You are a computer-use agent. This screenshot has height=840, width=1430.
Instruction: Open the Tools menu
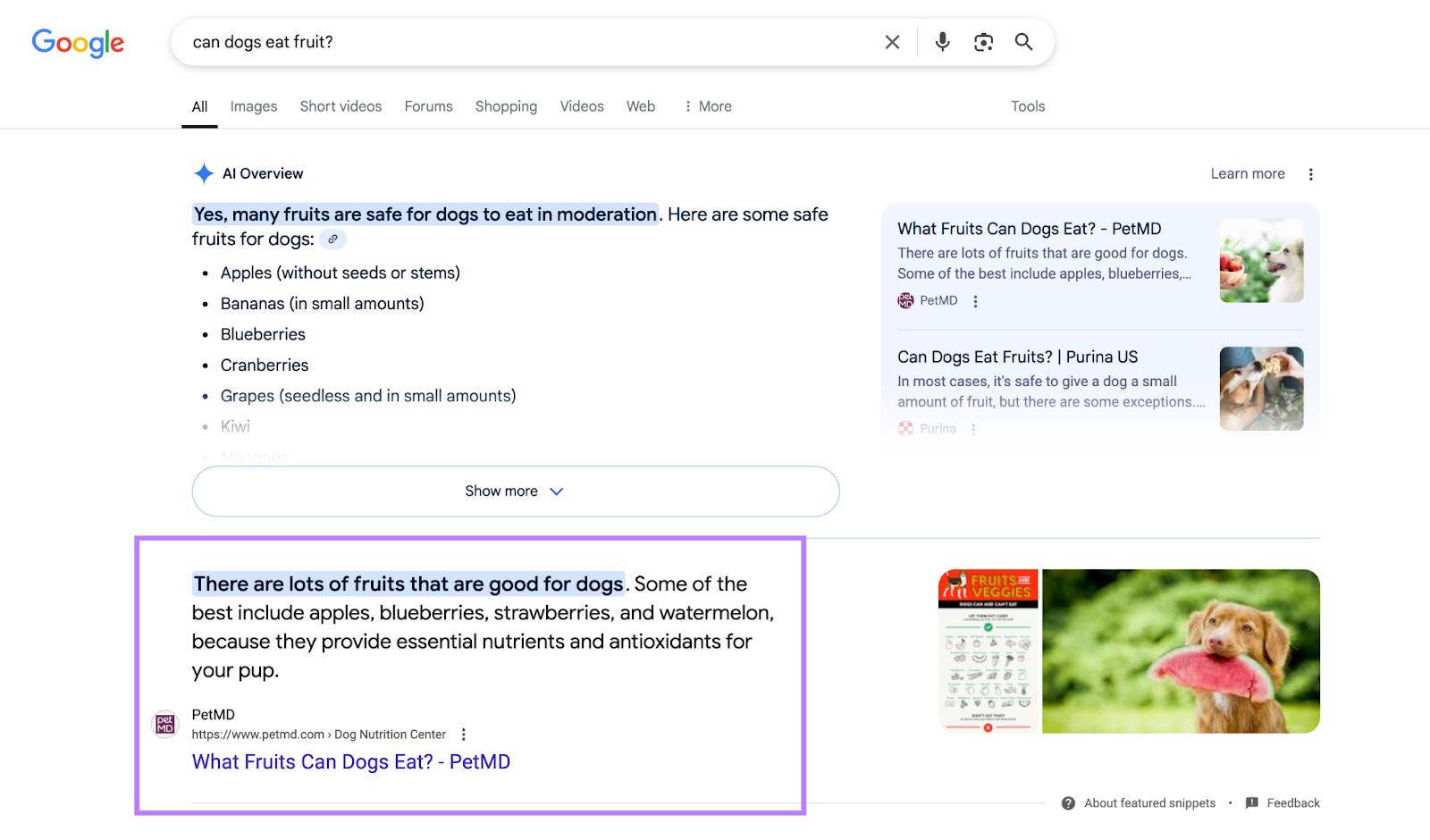click(x=1027, y=105)
